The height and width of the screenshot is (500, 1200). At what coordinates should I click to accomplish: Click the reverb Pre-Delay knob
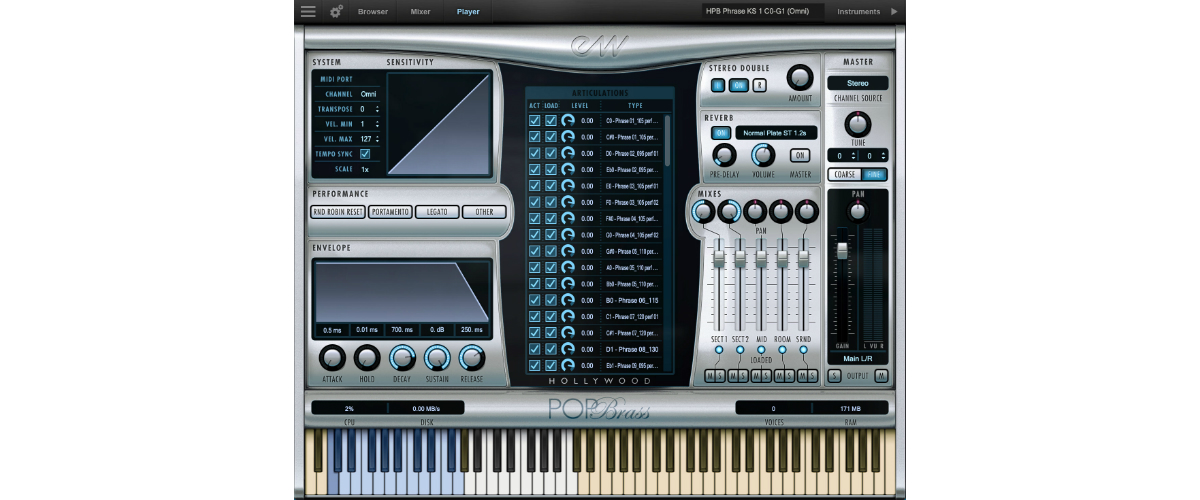pos(724,155)
